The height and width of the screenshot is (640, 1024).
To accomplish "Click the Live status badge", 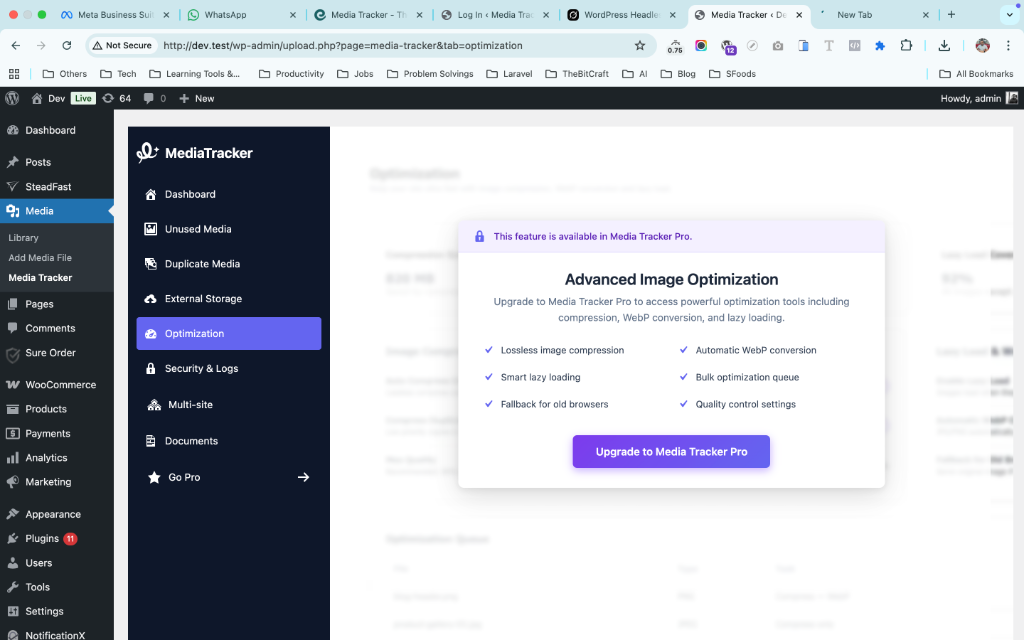I will [x=83, y=99].
